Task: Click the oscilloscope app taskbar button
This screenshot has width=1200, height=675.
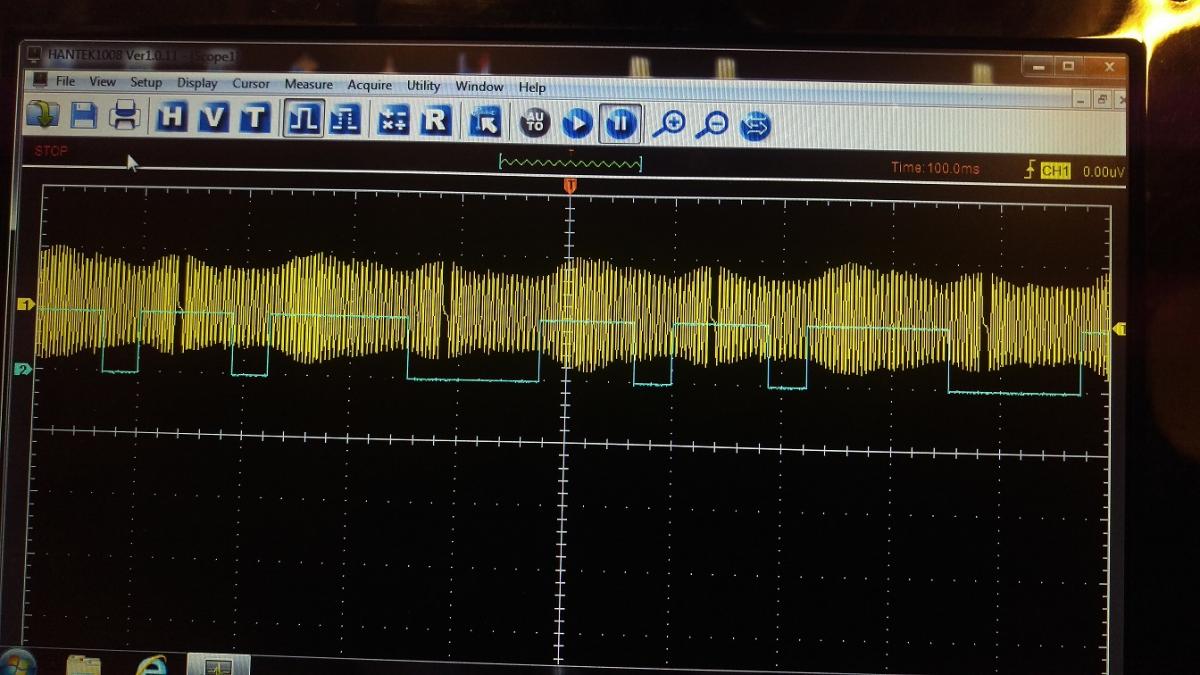Action: 219,666
